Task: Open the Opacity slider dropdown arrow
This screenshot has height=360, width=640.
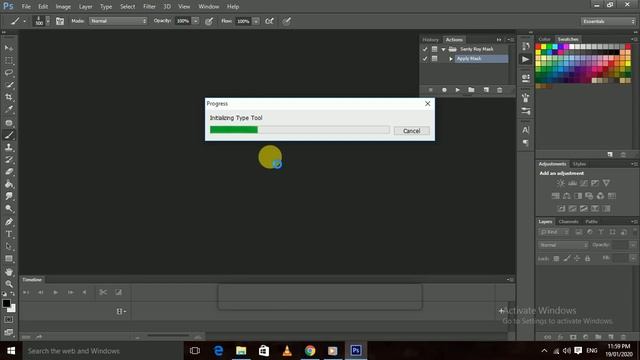Action: [x=196, y=21]
